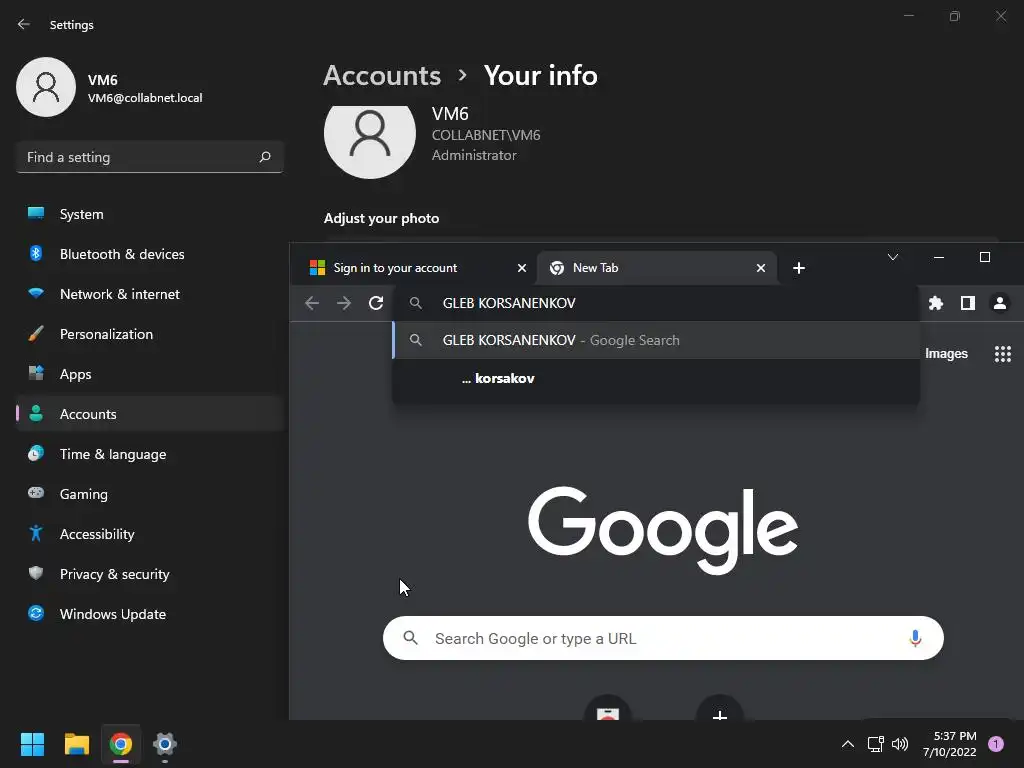Click Chrome back navigation arrow
1024x768 pixels.
312,303
